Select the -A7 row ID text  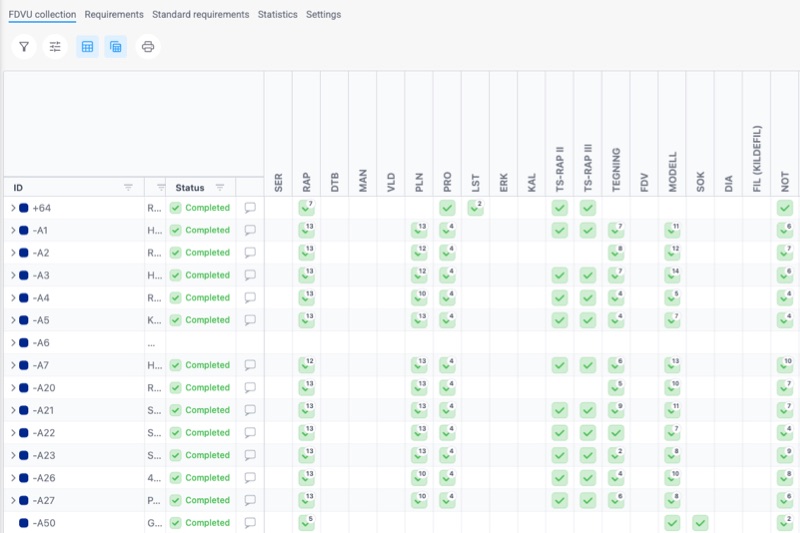coord(41,365)
